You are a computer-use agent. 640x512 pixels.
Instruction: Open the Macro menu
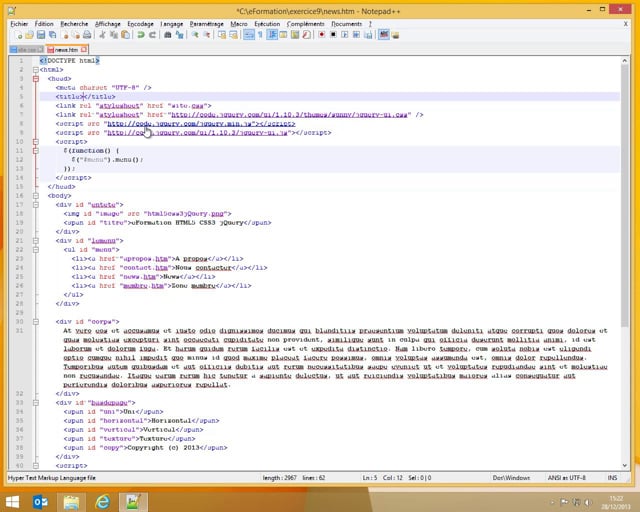pyautogui.click(x=239, y=24)
